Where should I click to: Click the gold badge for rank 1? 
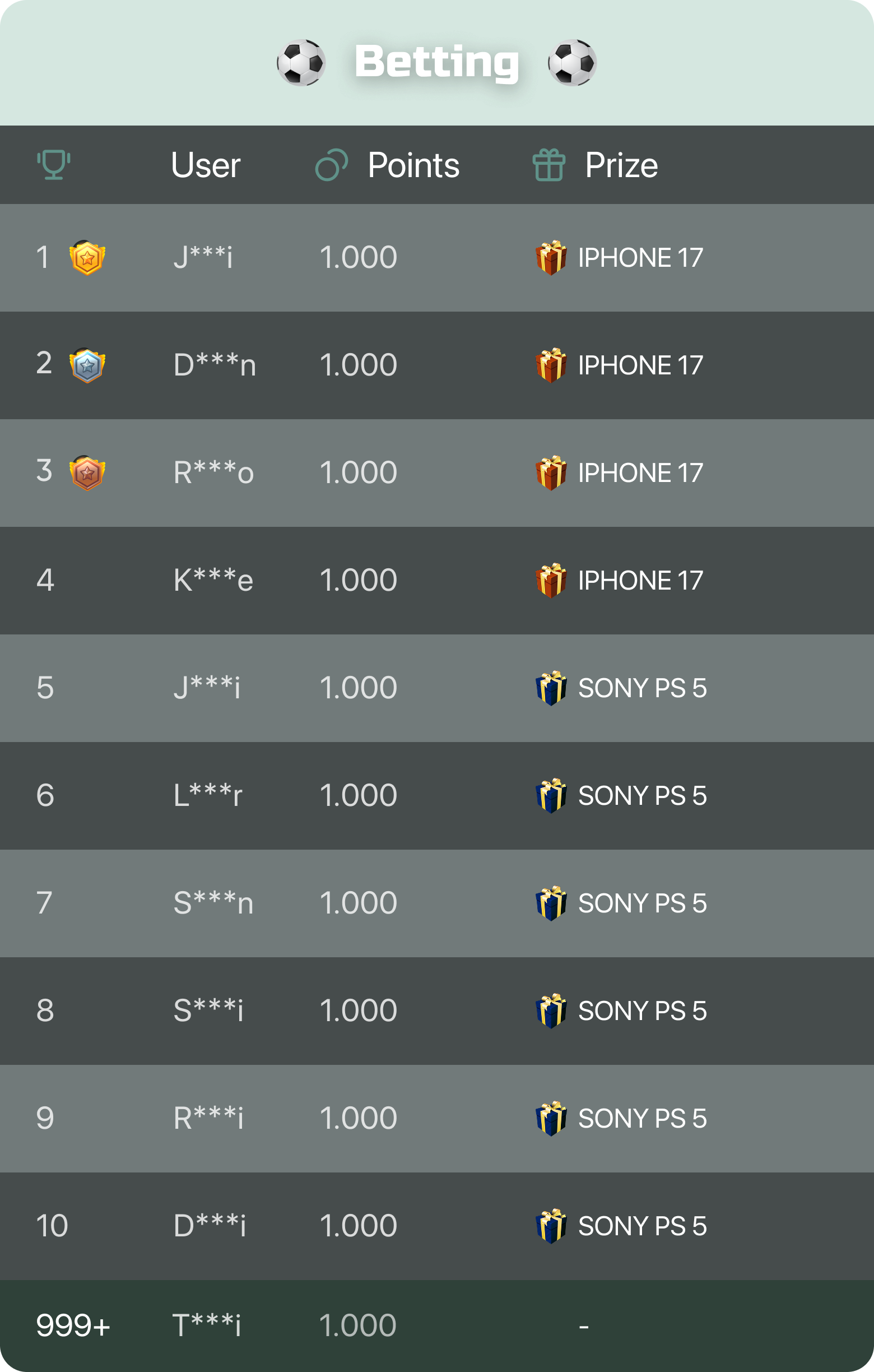(87, 258)
